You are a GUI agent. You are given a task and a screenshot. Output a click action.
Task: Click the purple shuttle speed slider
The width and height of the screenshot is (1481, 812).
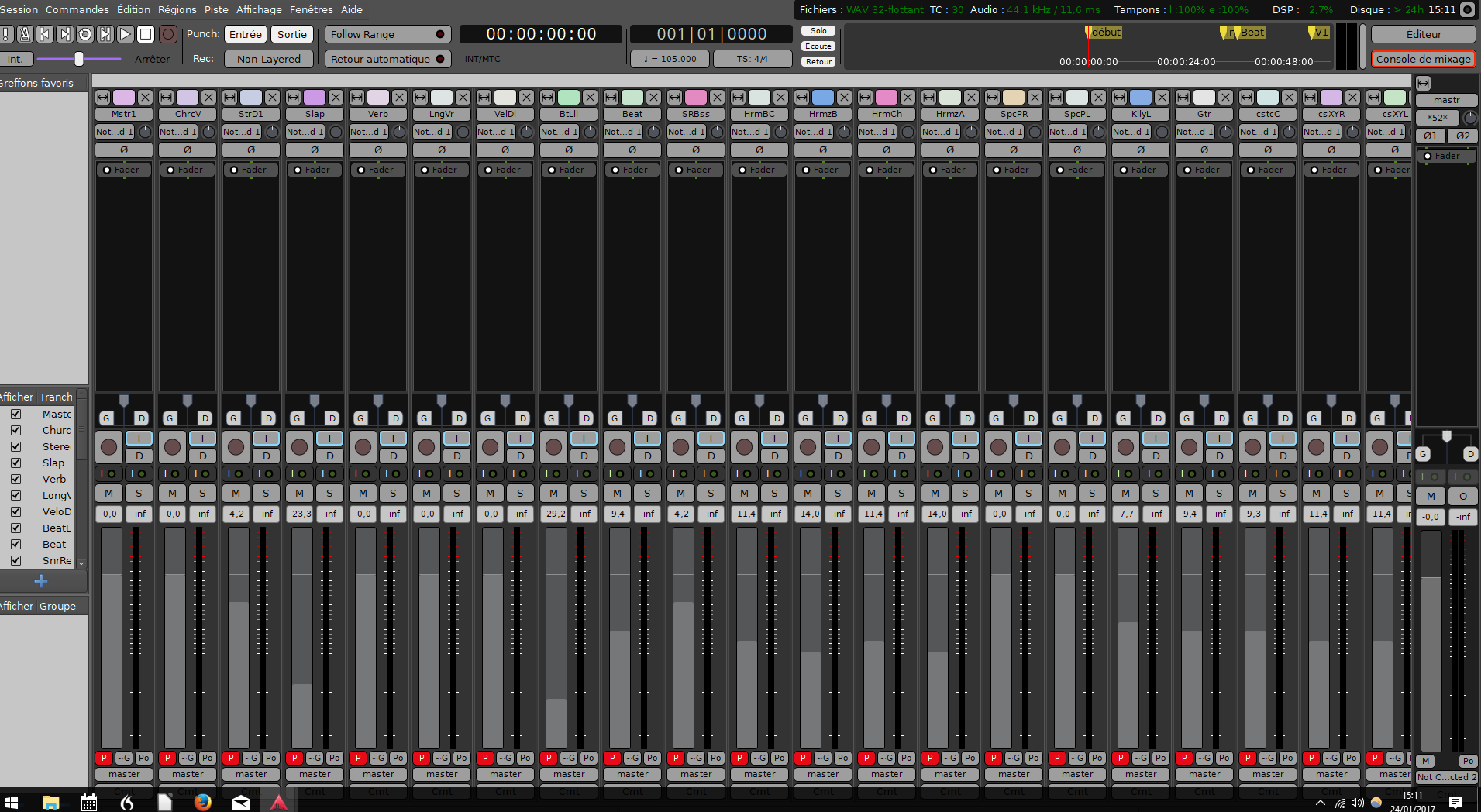[x=78, y=59]
